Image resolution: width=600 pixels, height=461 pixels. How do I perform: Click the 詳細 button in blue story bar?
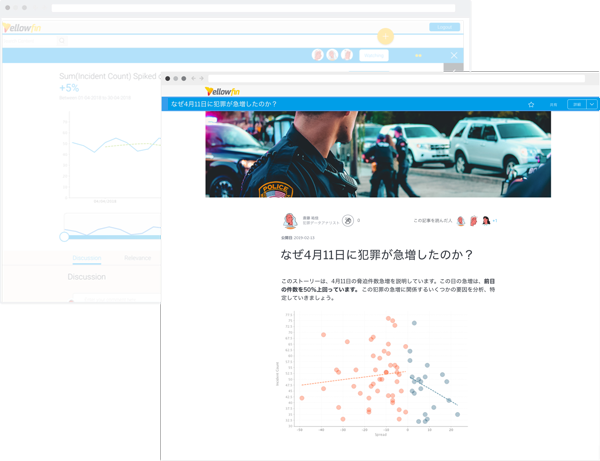577,104
